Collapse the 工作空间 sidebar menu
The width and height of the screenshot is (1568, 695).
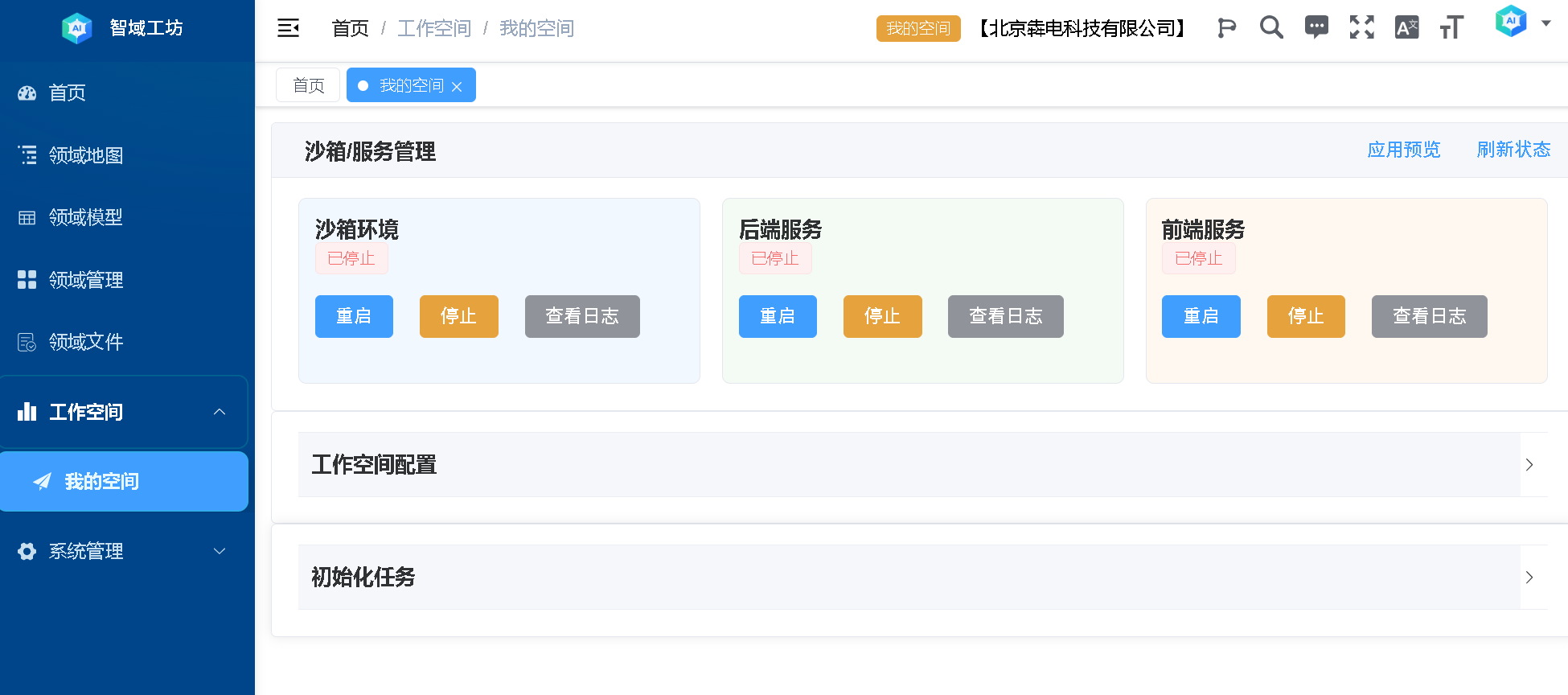point(220,412)
